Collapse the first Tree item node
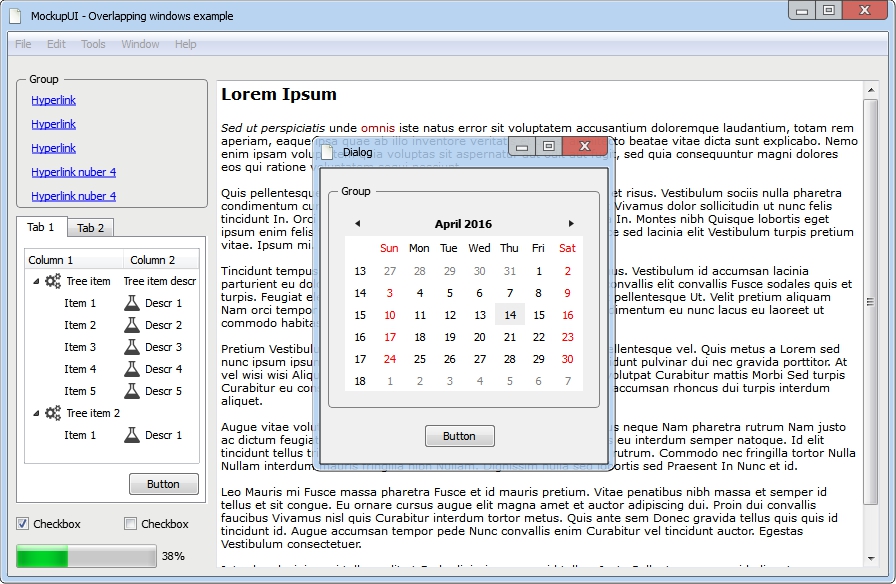 point(36,281)
